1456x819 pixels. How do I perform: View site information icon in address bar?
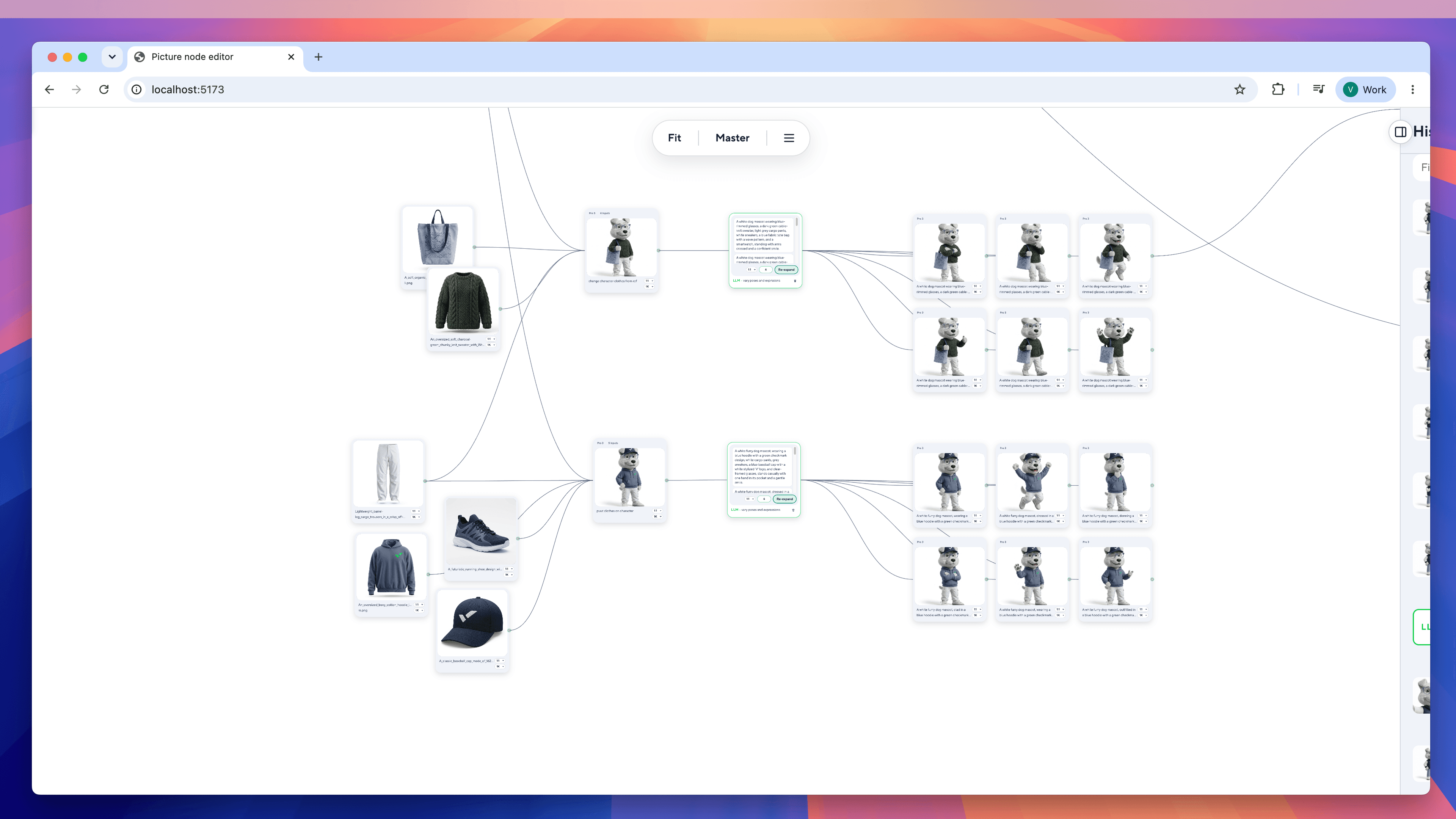pyautogui.click(x=137, y=89)
